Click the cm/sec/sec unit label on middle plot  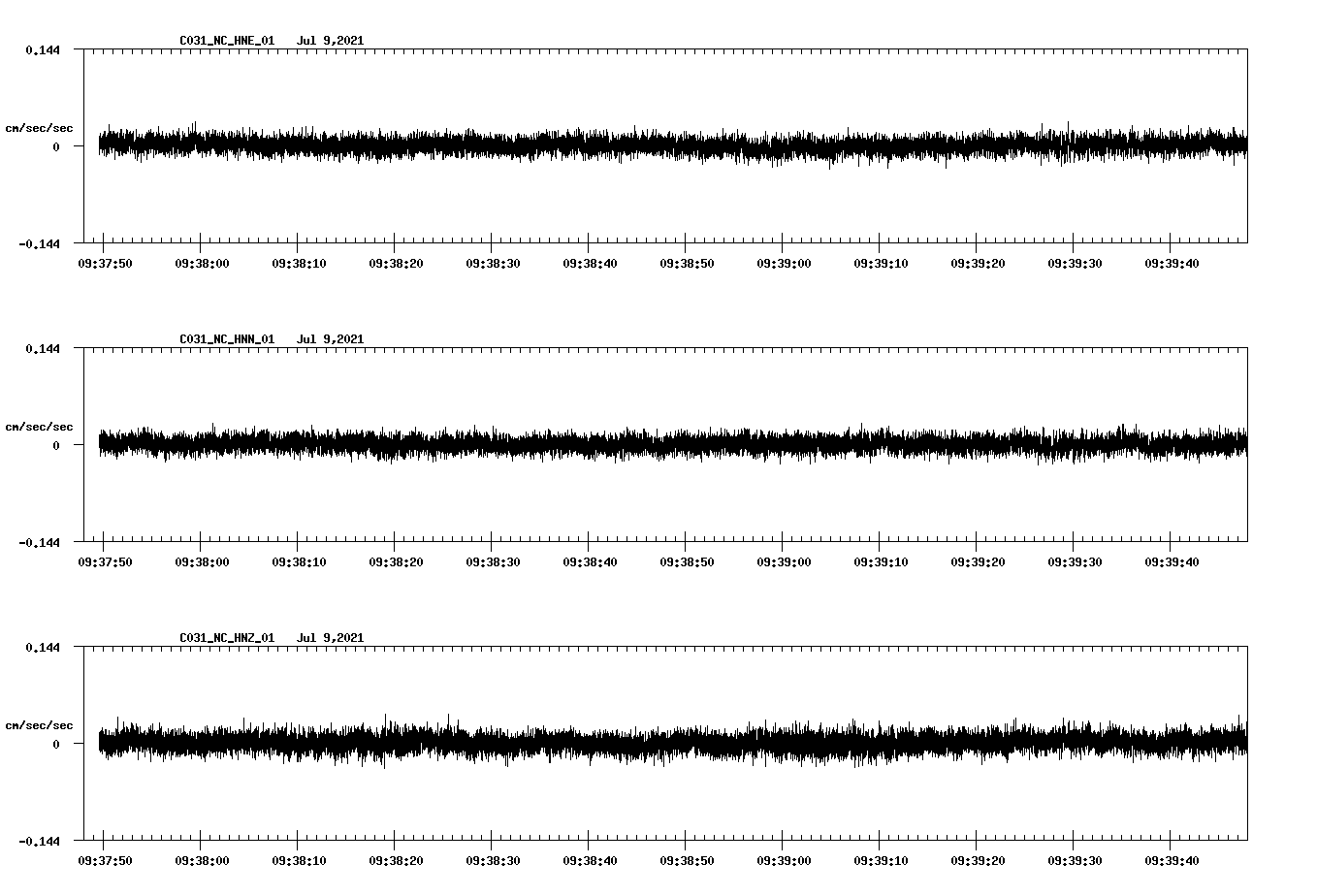[39, 426]
